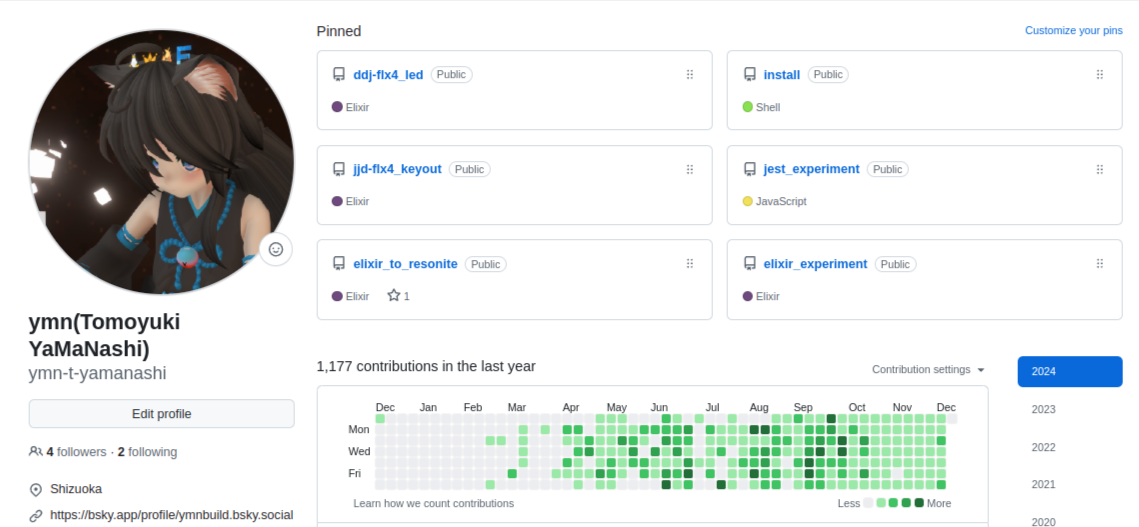Open the install repository

782,74
